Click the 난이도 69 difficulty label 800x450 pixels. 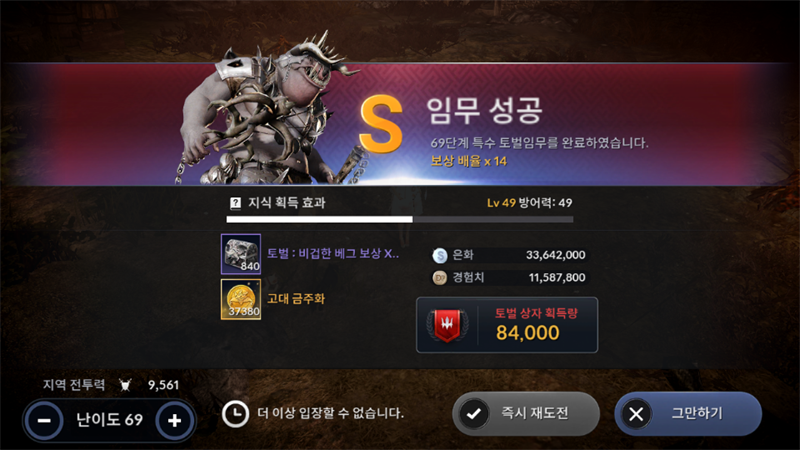(109, 420)
